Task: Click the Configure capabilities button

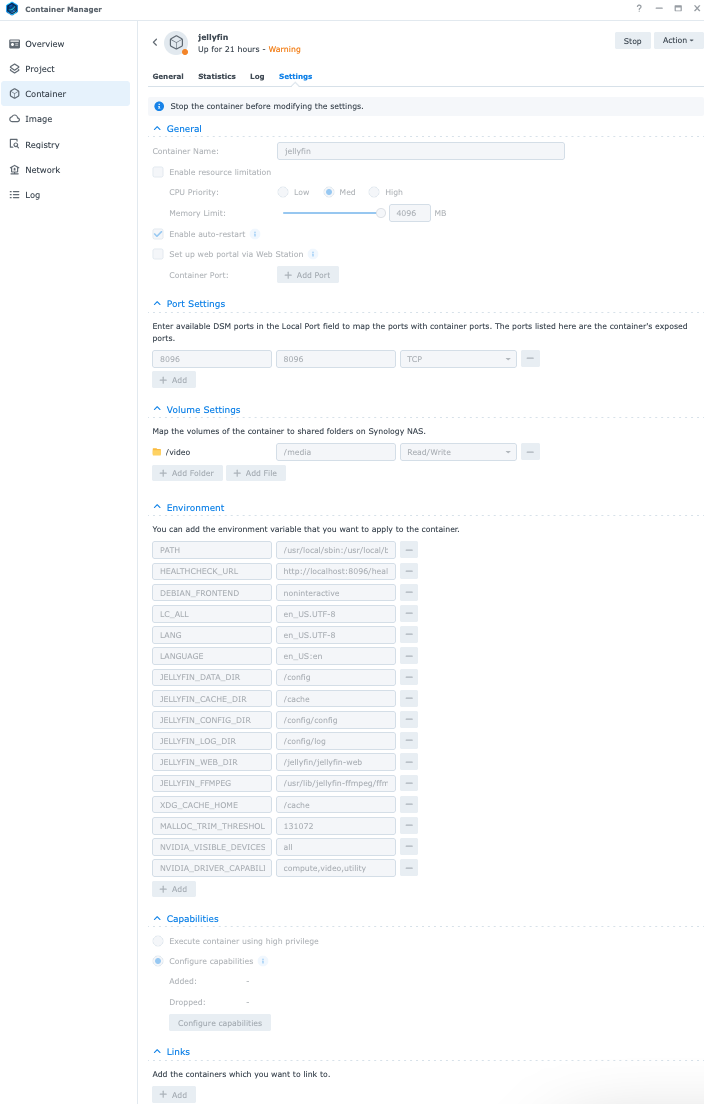Action: [220, 1023]
